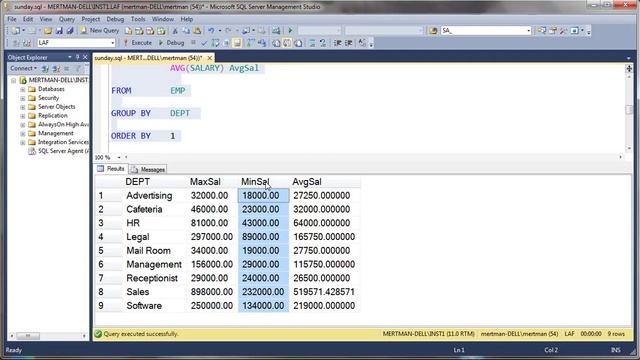Click the MaxSal column header

point(212,182)
